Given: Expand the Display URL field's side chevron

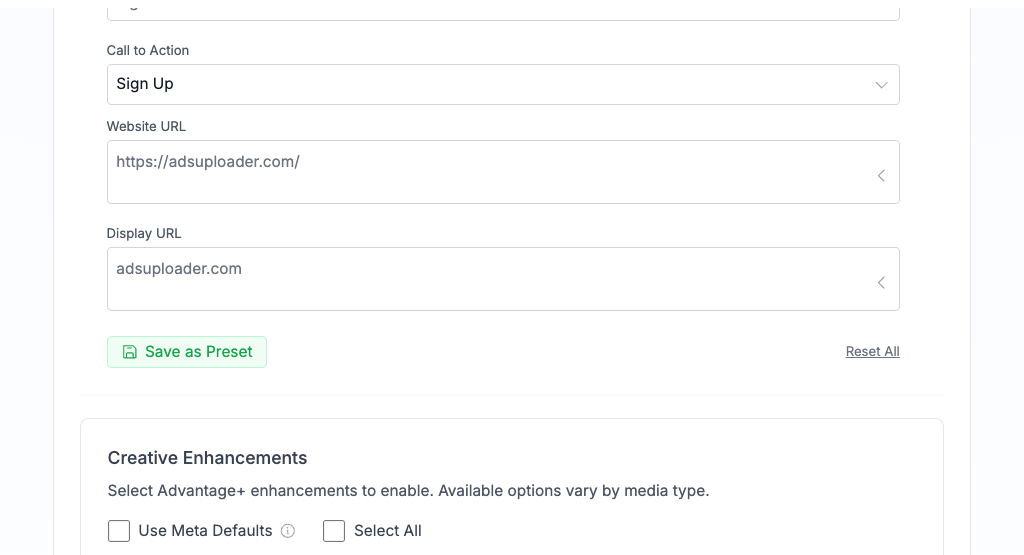Looking at the screenshot, I should 881,283.
